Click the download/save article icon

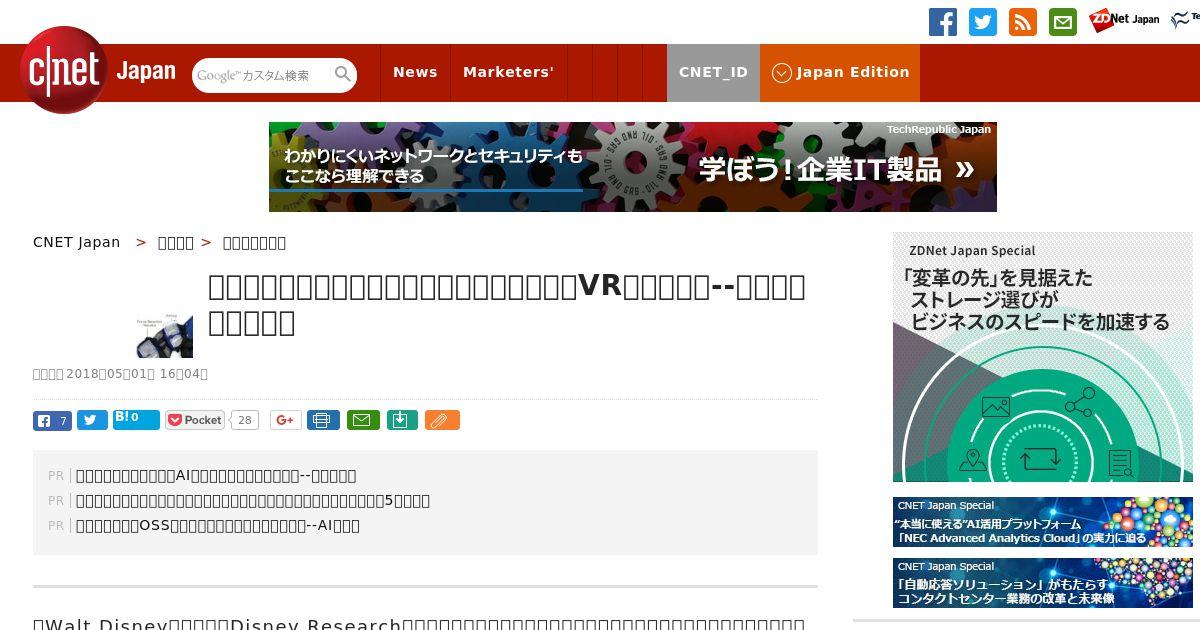tap(401, 420)
